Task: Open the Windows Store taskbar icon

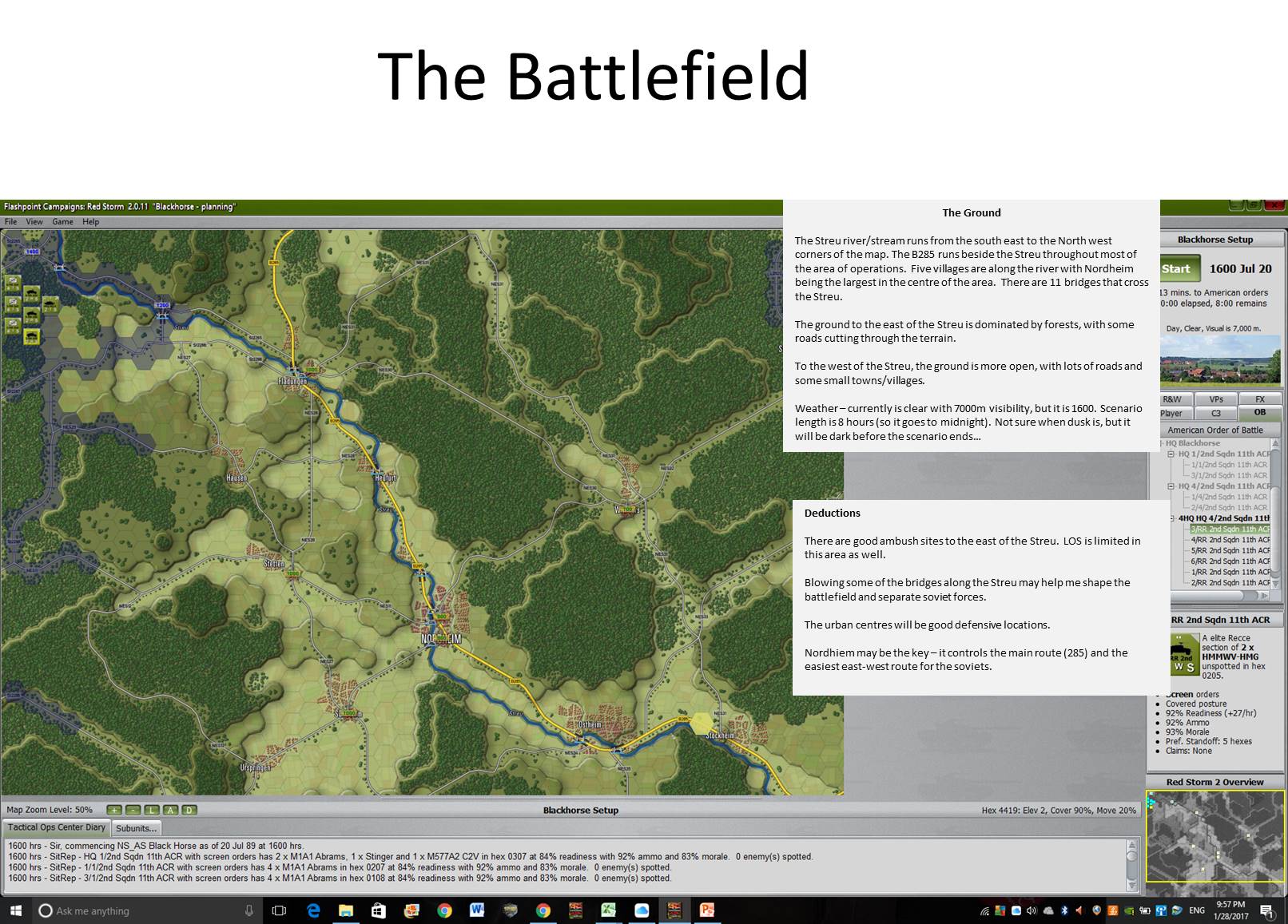Action: [379, 910]
